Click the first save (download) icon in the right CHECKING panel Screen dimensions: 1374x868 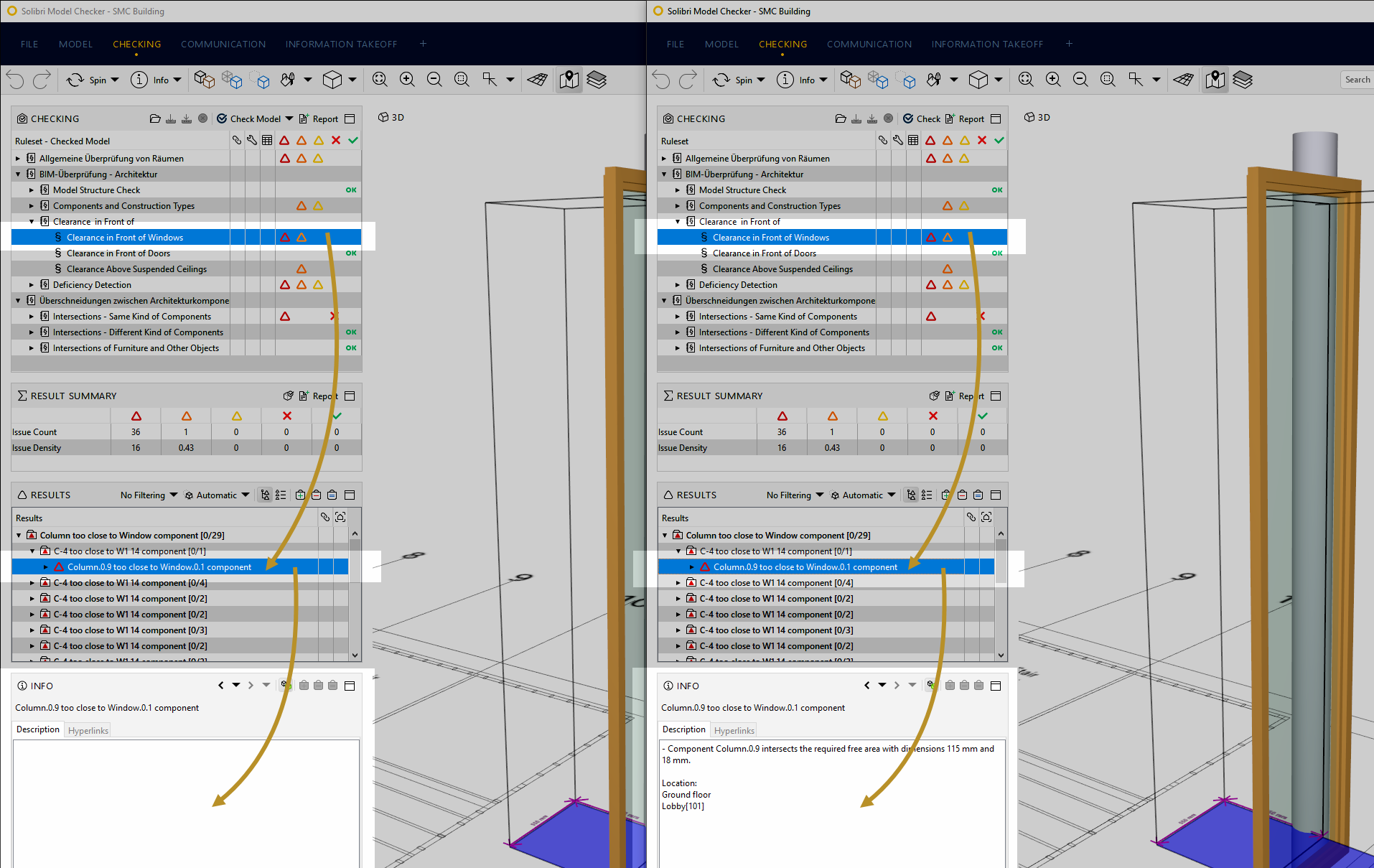click(x=856, y=118)
